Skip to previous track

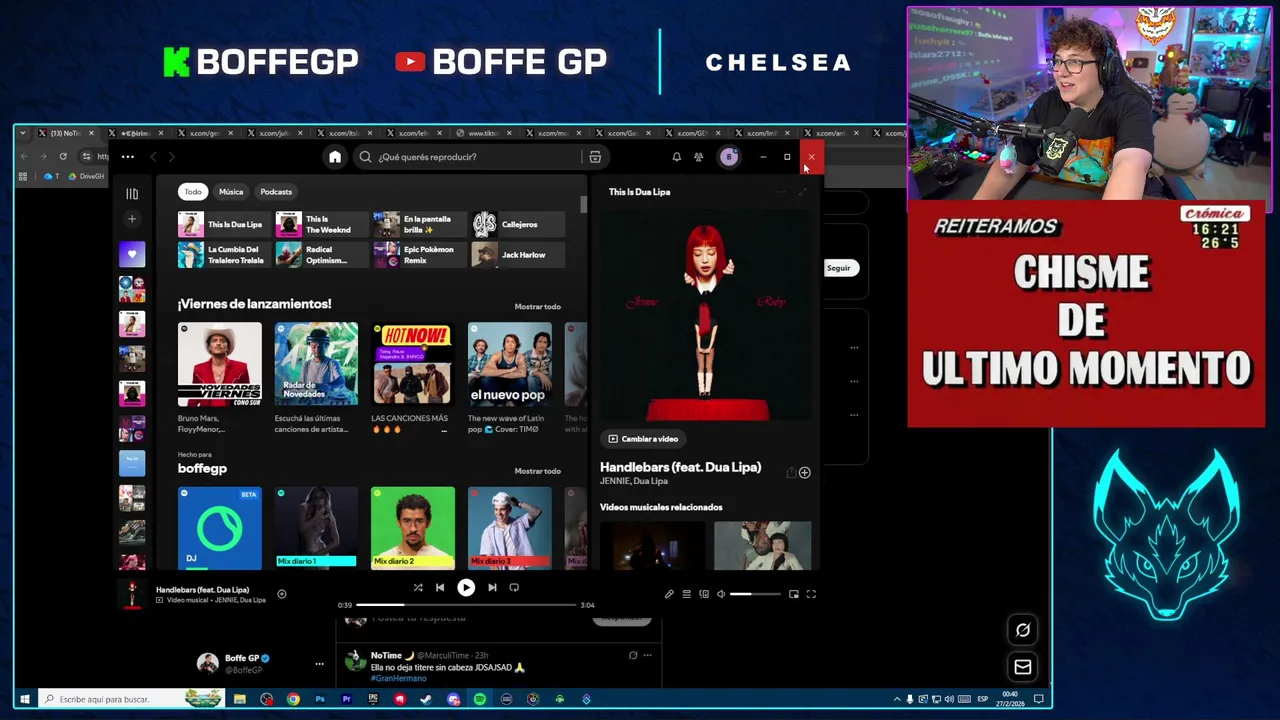[x=440, y=588]
